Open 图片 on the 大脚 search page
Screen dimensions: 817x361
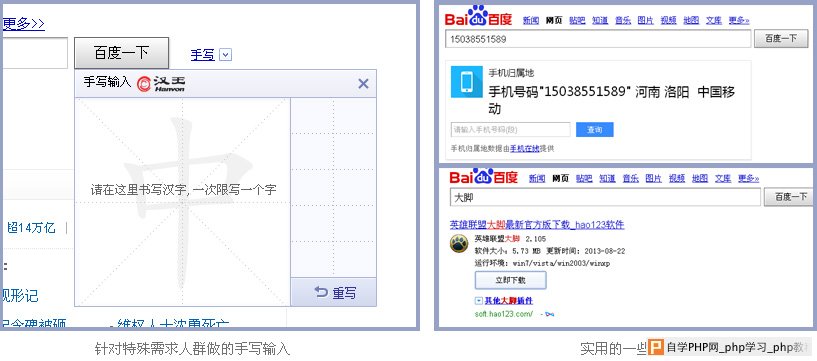tap(653, 178)
